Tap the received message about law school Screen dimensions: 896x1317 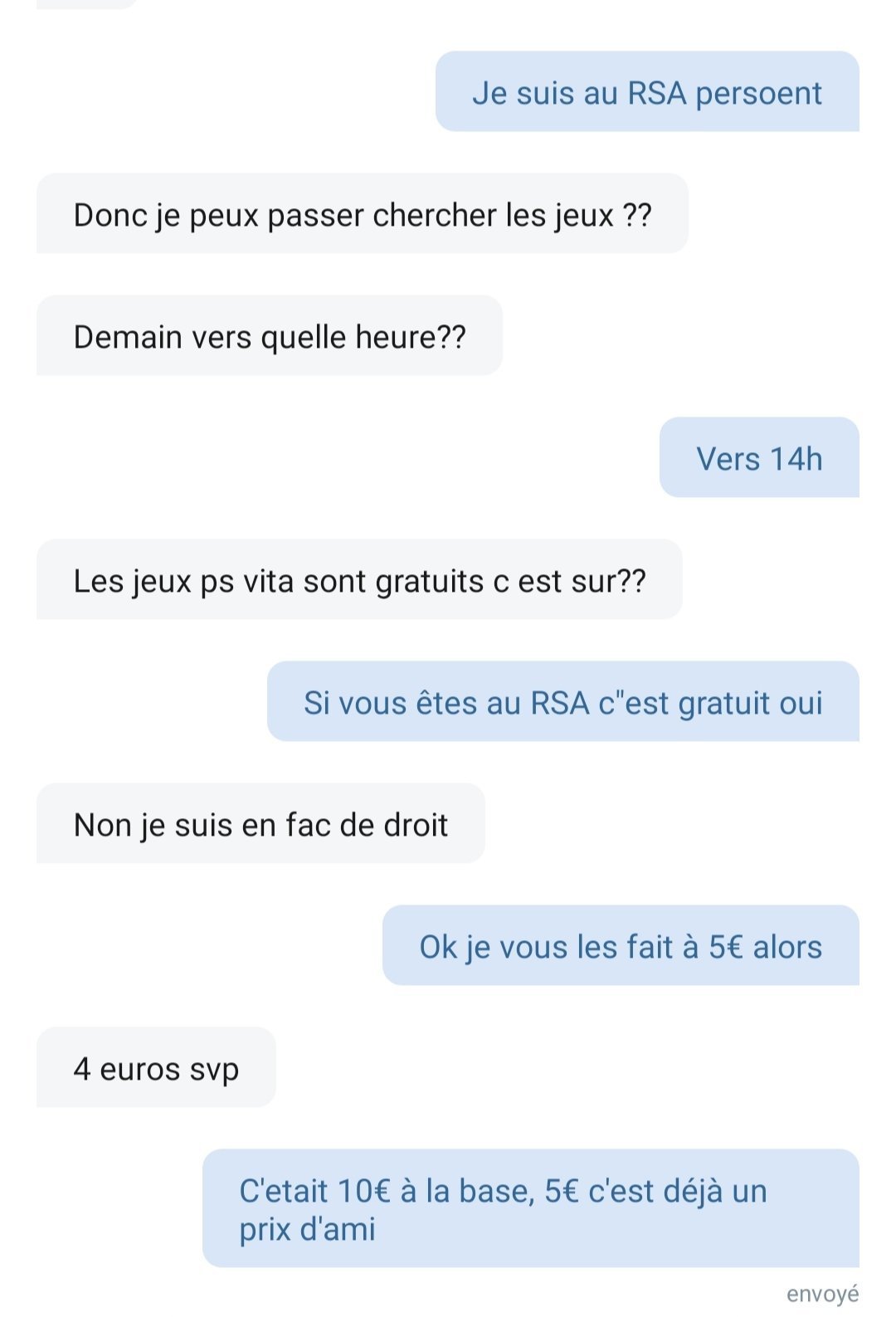261,824
